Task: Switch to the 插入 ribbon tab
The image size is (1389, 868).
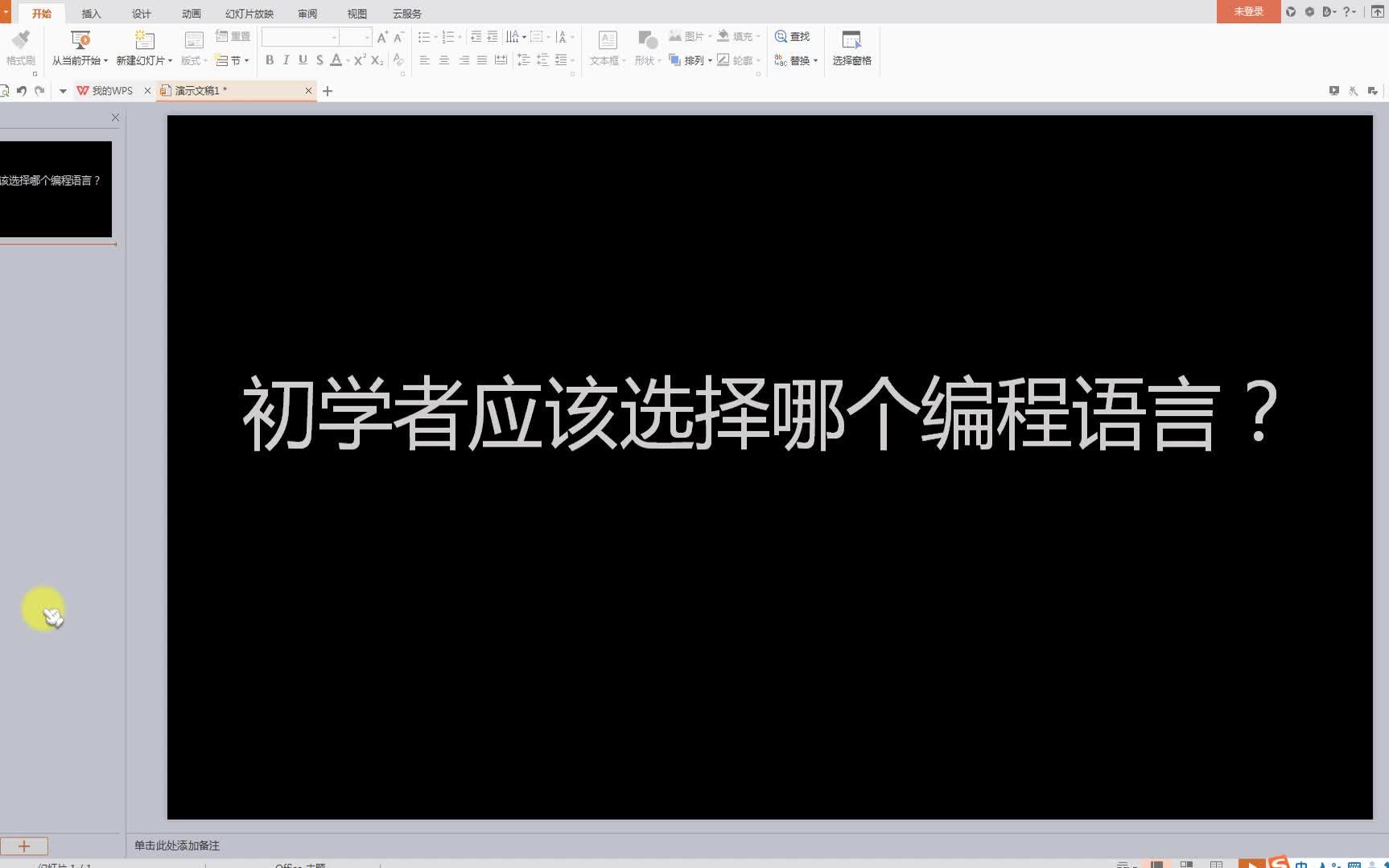Action: [91, 13]
